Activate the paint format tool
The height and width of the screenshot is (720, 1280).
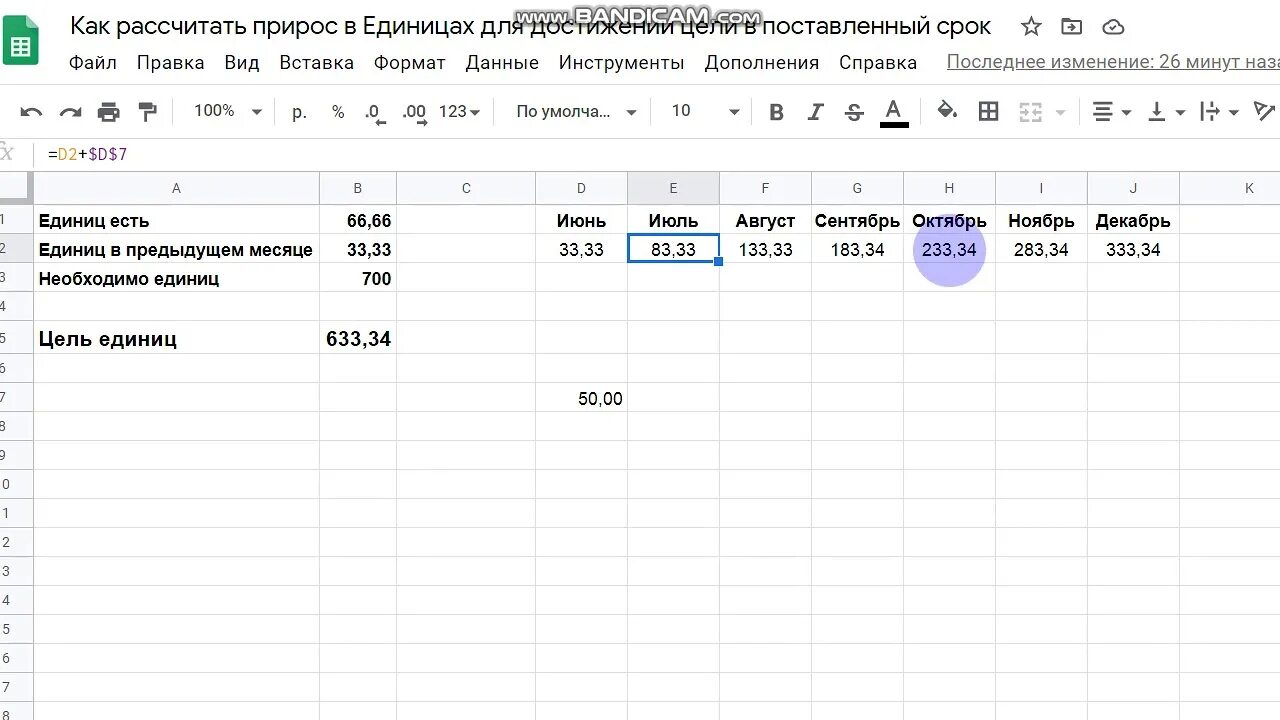(x=148, y=112)
